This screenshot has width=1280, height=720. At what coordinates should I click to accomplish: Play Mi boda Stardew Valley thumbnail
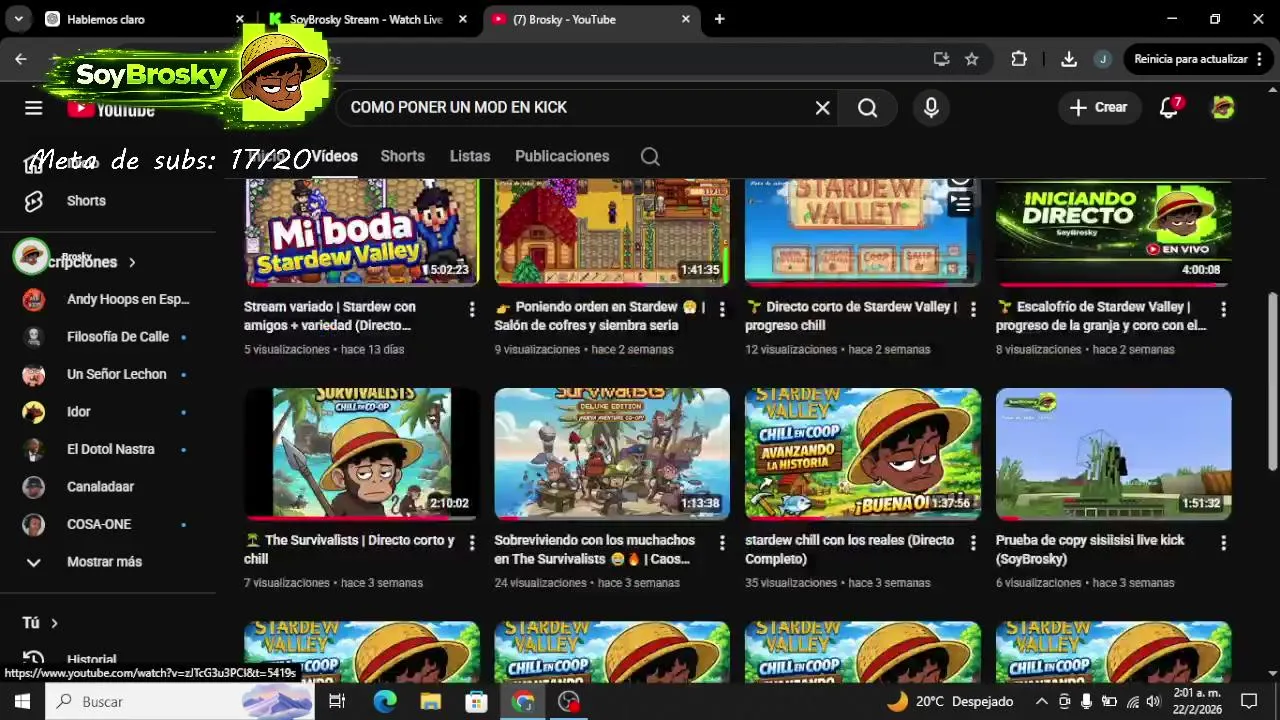click(362, 232)
